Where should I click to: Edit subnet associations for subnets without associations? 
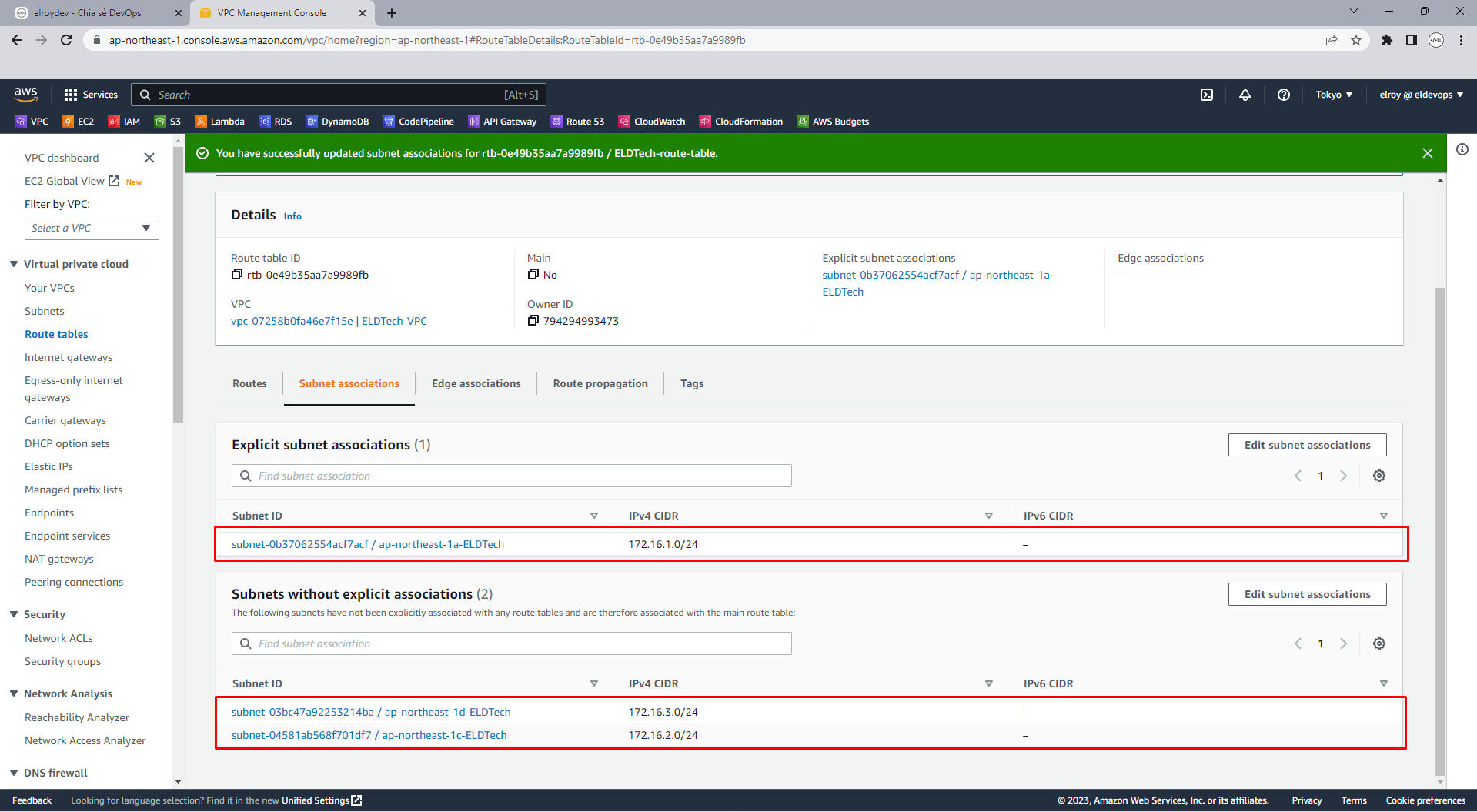[1307, 594]
